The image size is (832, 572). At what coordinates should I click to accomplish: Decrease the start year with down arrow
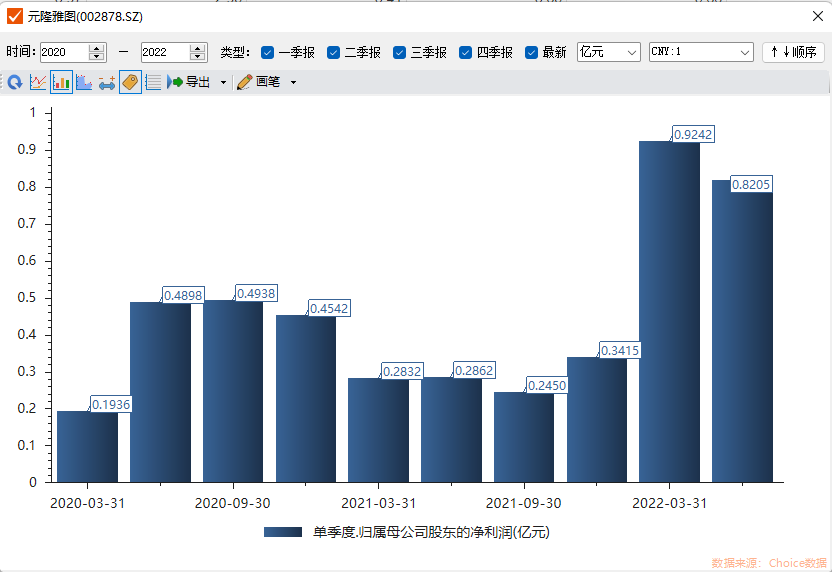[97, 56]
